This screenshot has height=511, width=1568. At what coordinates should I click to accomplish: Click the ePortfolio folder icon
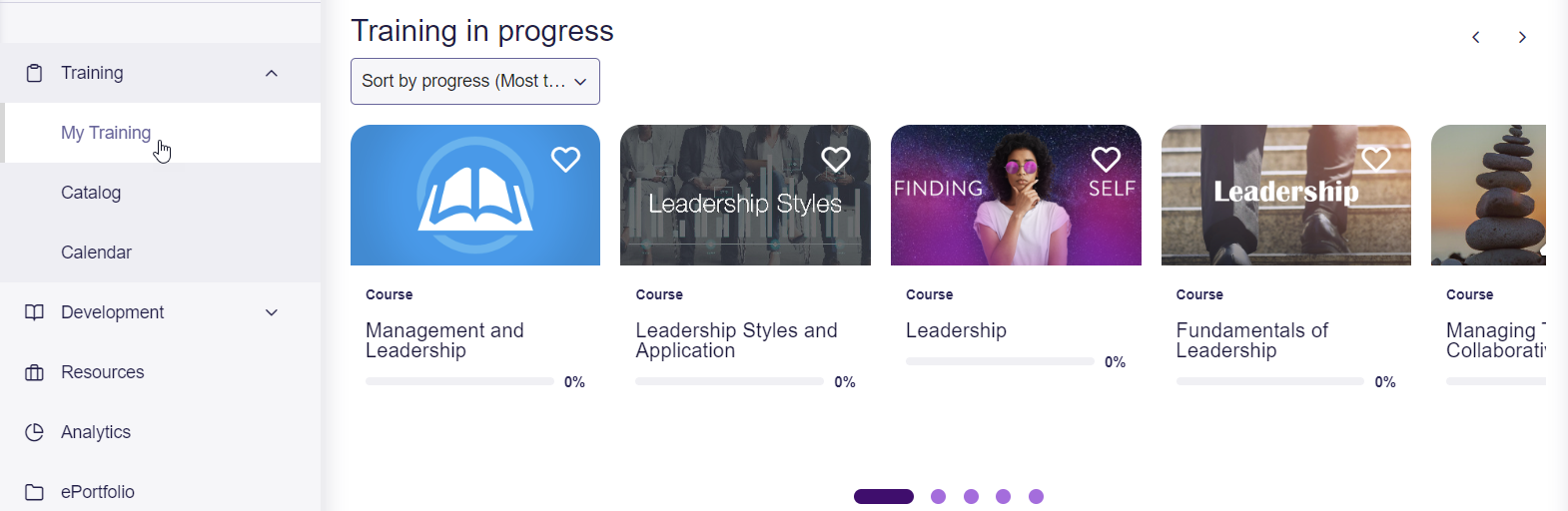point(34,492)
